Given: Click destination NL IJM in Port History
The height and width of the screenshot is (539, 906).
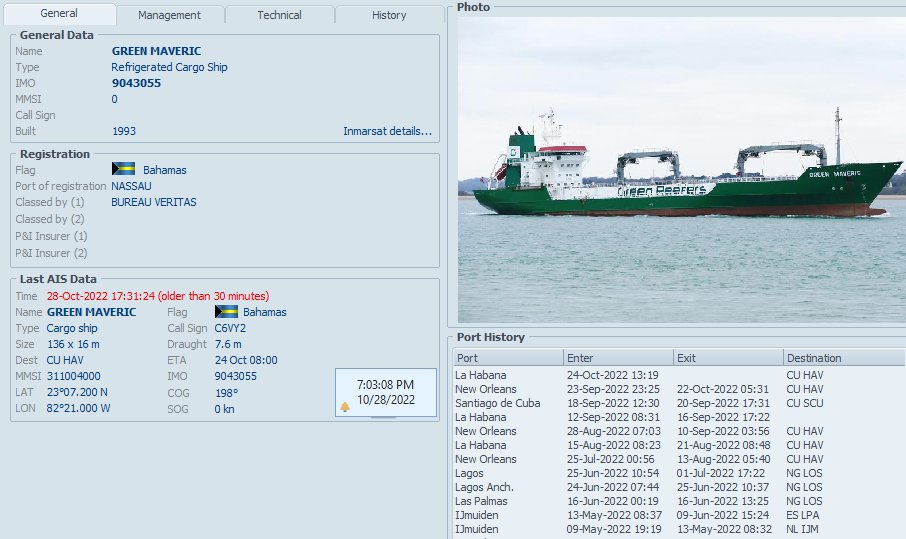Looking at the screenshot, I should [x=802, y=529].
